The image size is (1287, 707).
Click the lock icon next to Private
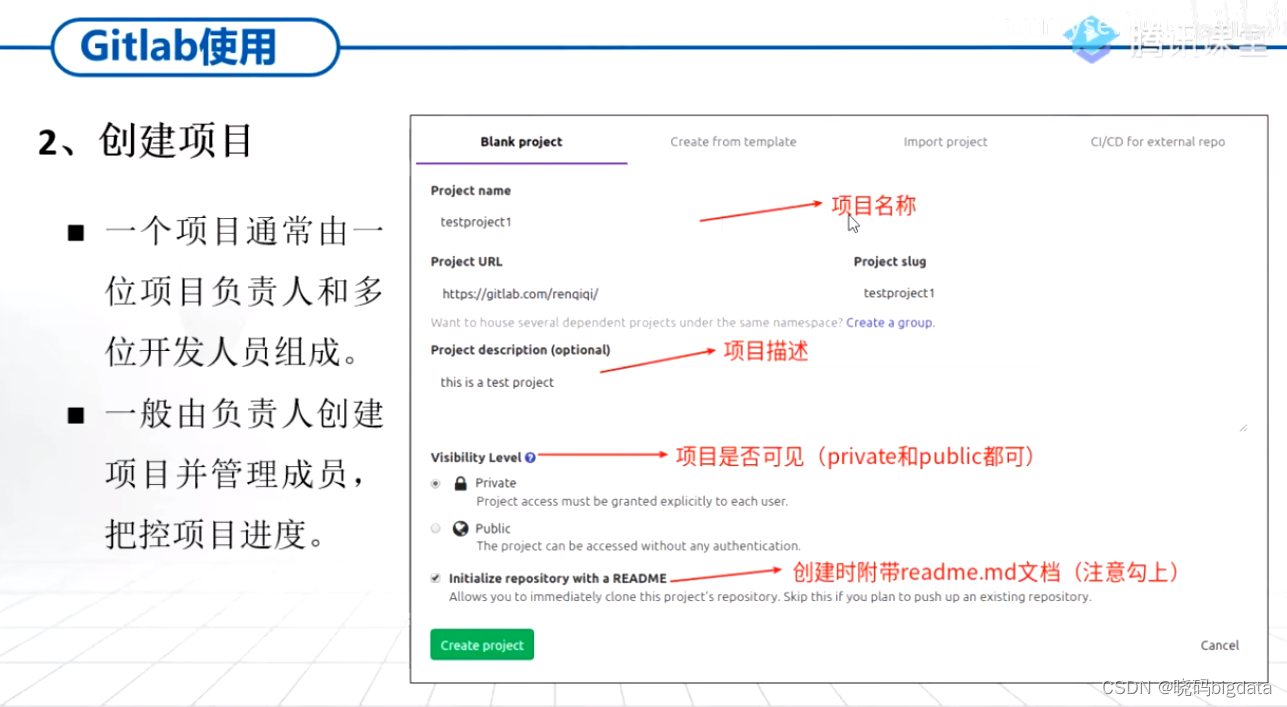(x=459, y=483)
